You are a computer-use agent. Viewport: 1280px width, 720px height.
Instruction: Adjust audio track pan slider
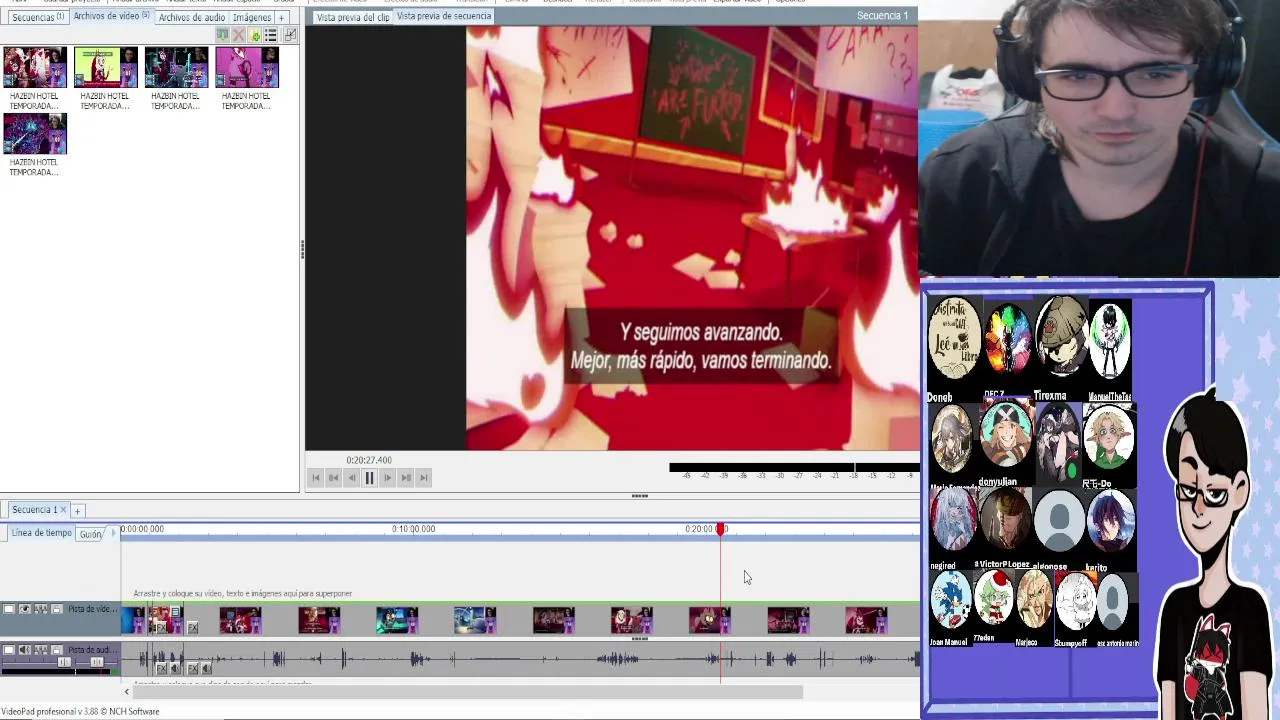[x=97, y=662]
